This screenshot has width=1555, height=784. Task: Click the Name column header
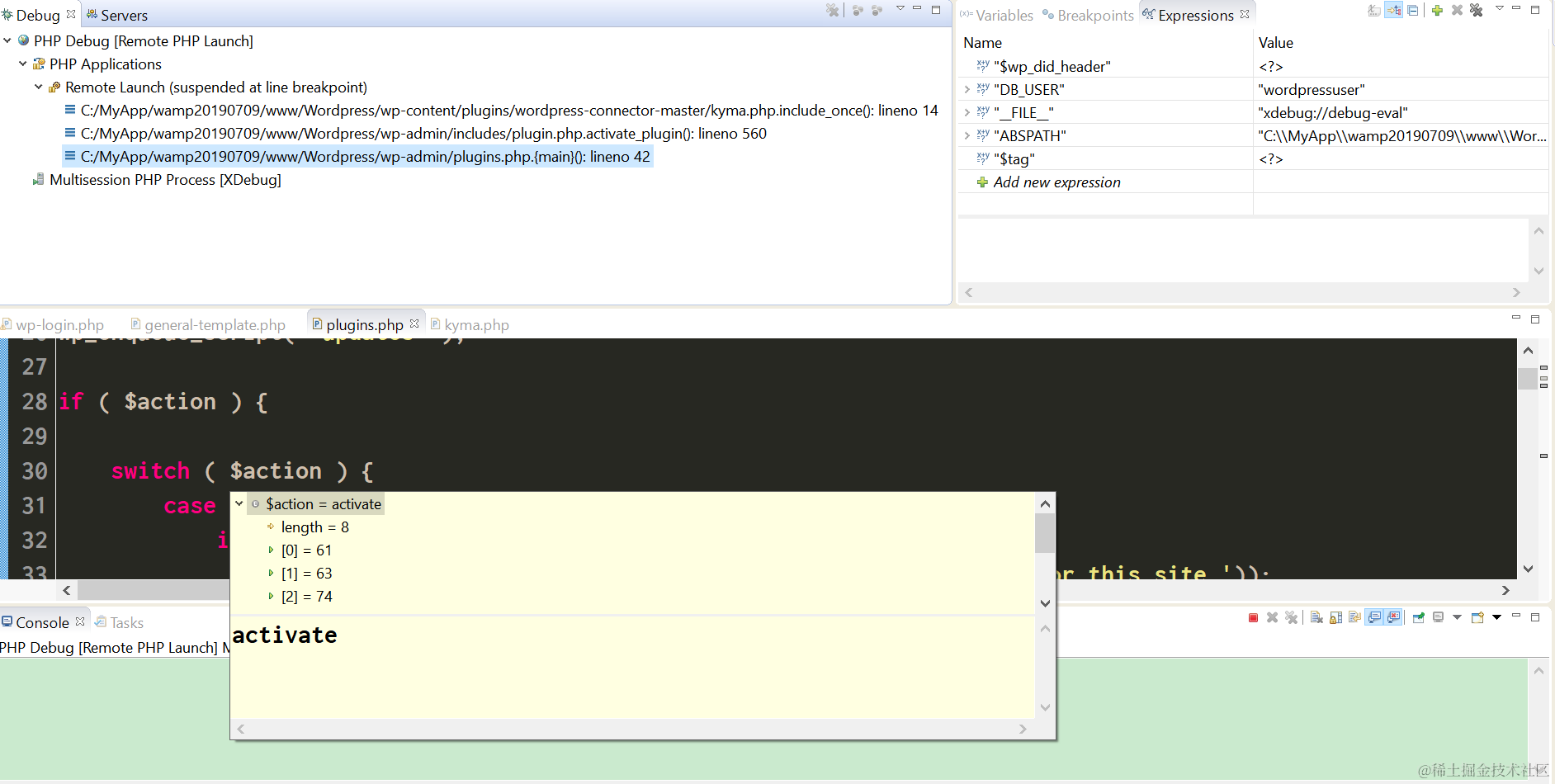point(983,43)
